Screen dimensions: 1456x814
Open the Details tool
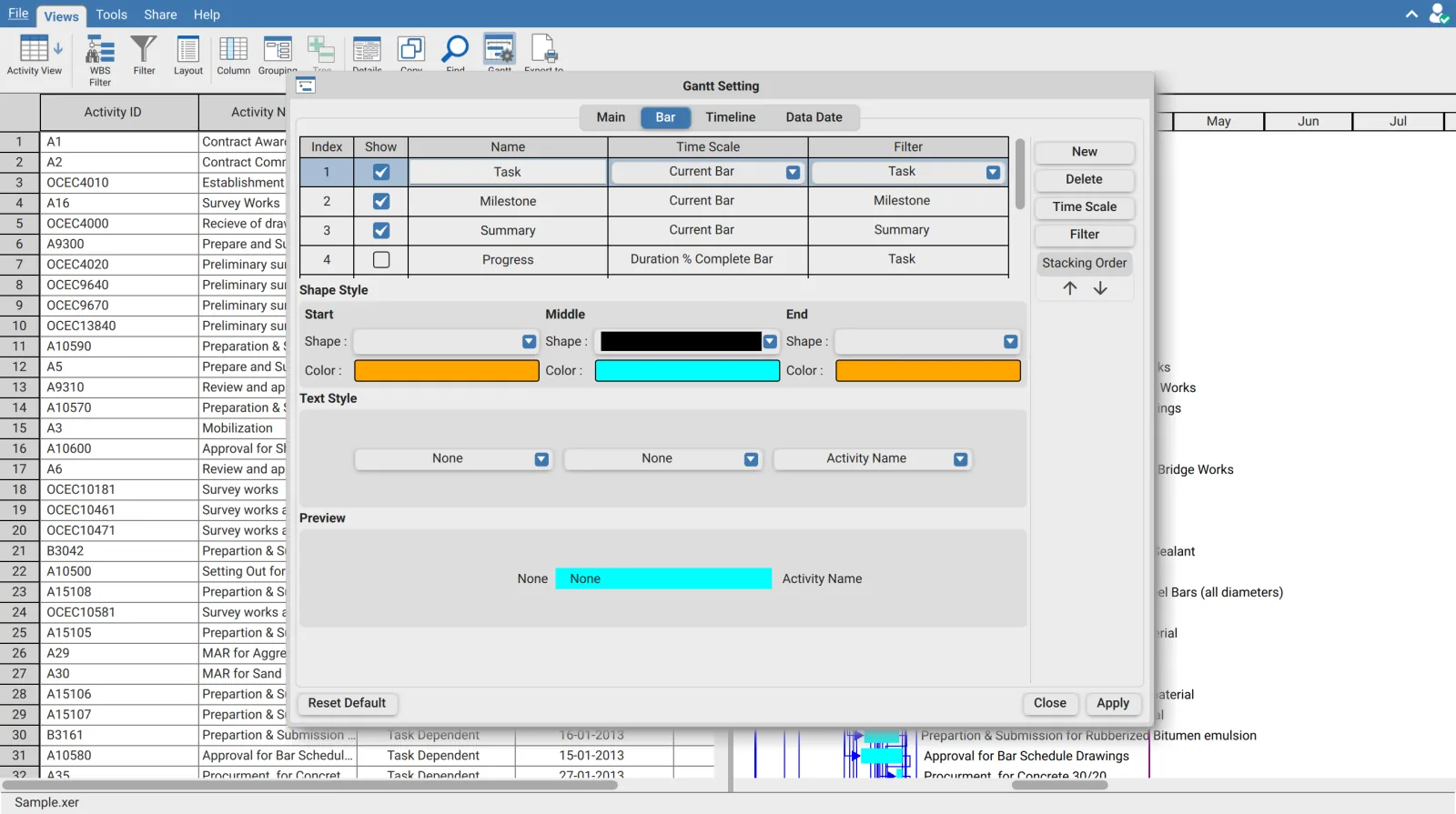(x=367, y=53)
